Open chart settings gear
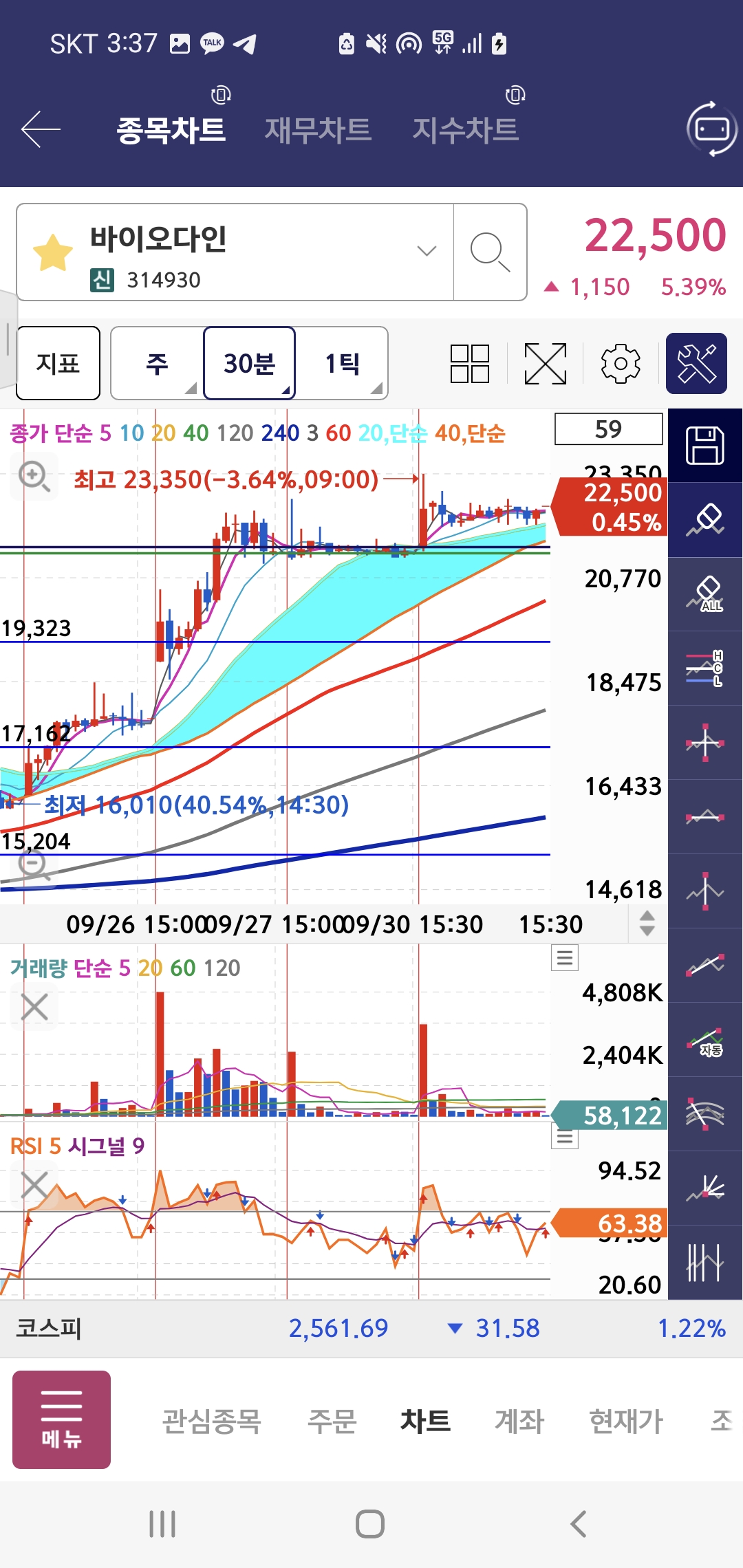This screenshot has height=1568, width=743. tap(621, 363)
